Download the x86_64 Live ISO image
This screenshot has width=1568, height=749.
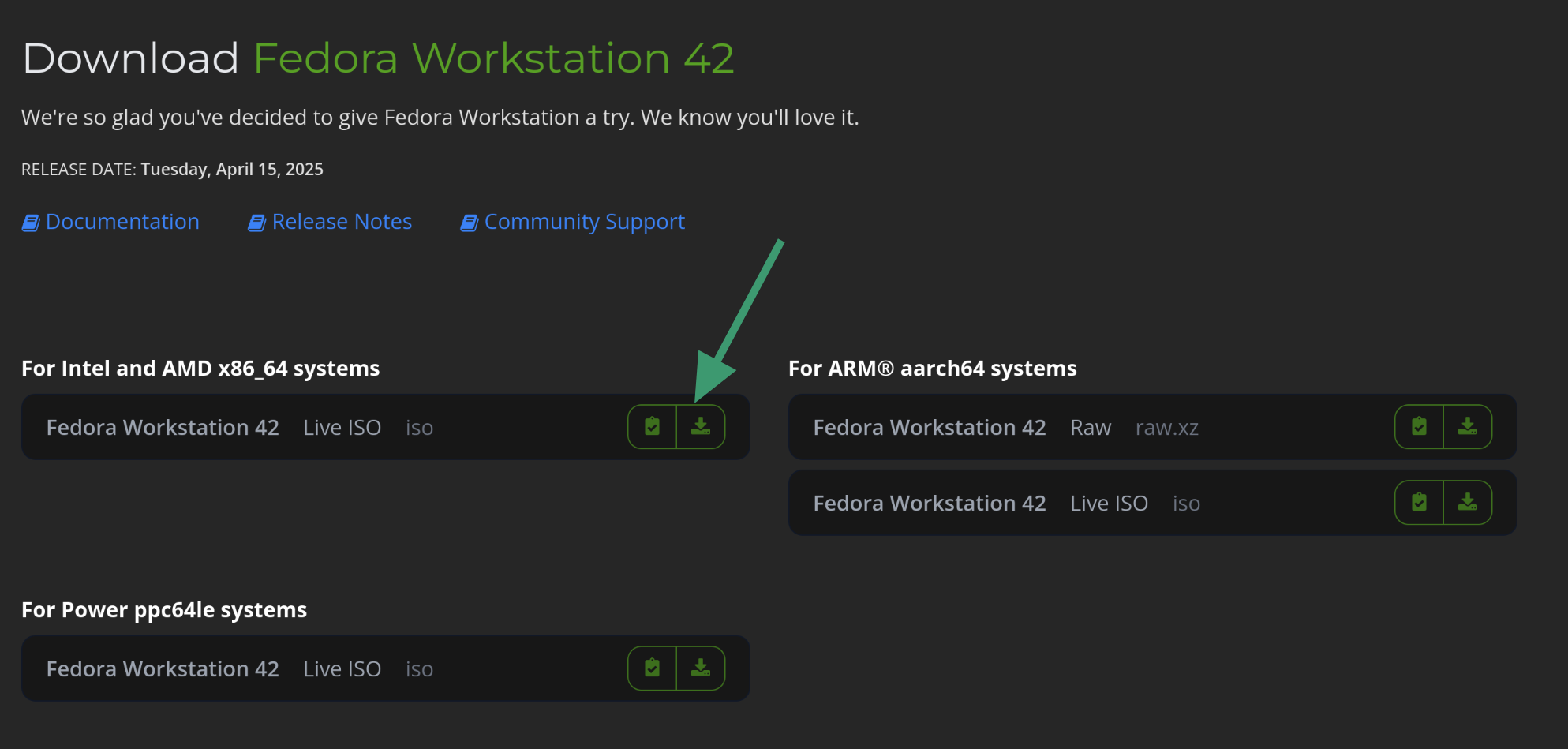click(701, 427)
